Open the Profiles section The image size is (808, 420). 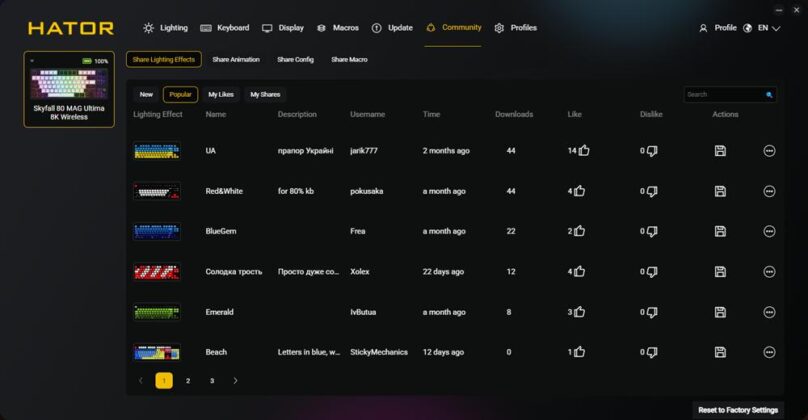click(x=515, y=28)
